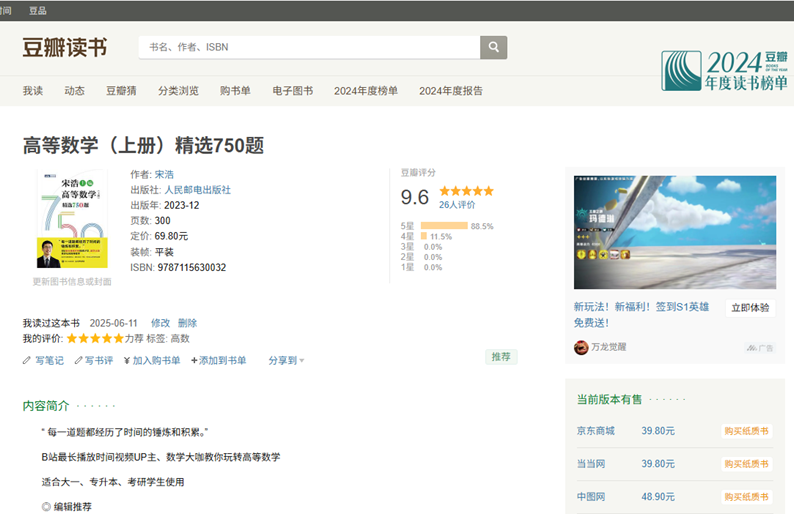The height and width of the screenshot is (514, 794).
Task: Click the author link 宋浩
Action: (164, 174)
